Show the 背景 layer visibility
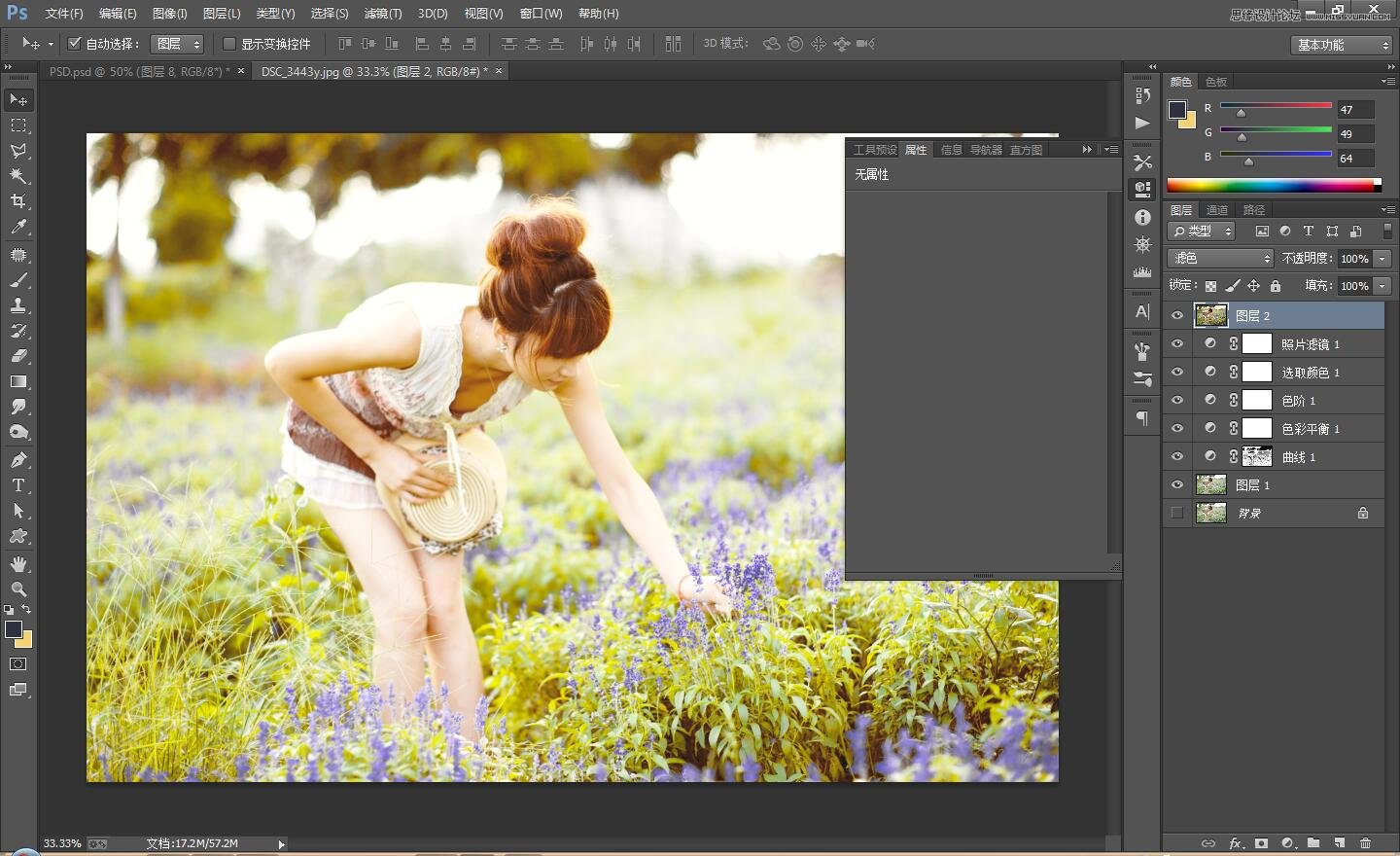Screen dimensions: 1400x856 click(x=1177, y=513)
